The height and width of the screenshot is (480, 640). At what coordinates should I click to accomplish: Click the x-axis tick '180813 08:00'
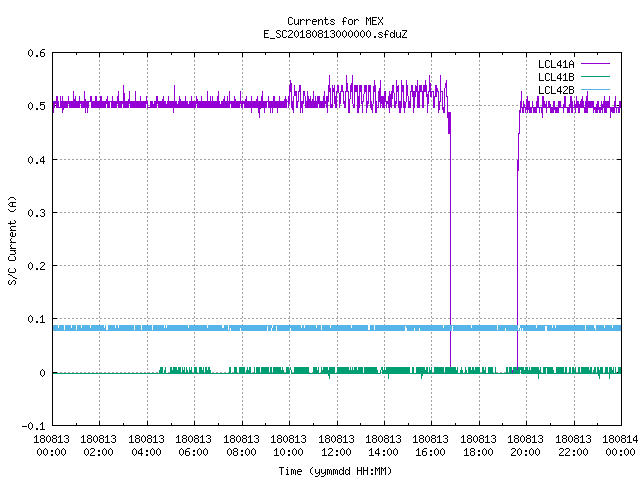pyautogui.click(x=242, y=445)
